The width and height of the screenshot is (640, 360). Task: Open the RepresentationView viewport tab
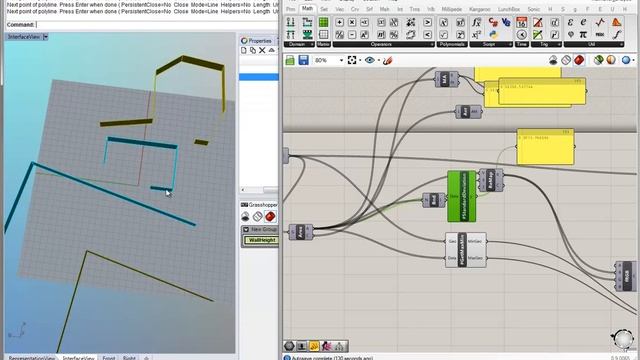click(32, 358)
